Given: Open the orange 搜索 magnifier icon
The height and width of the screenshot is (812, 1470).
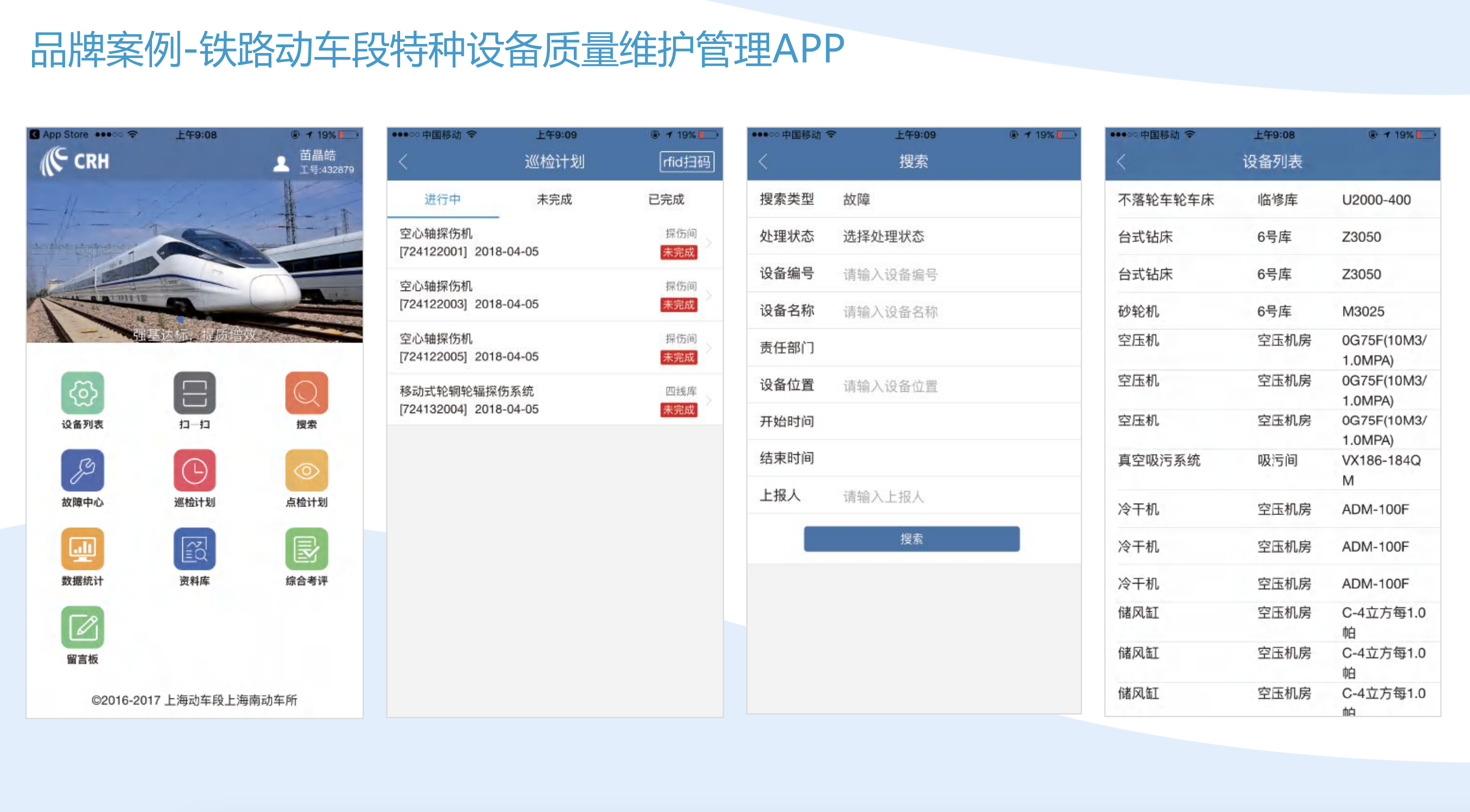Looking at the screenshot, I should tap(307, 392).
